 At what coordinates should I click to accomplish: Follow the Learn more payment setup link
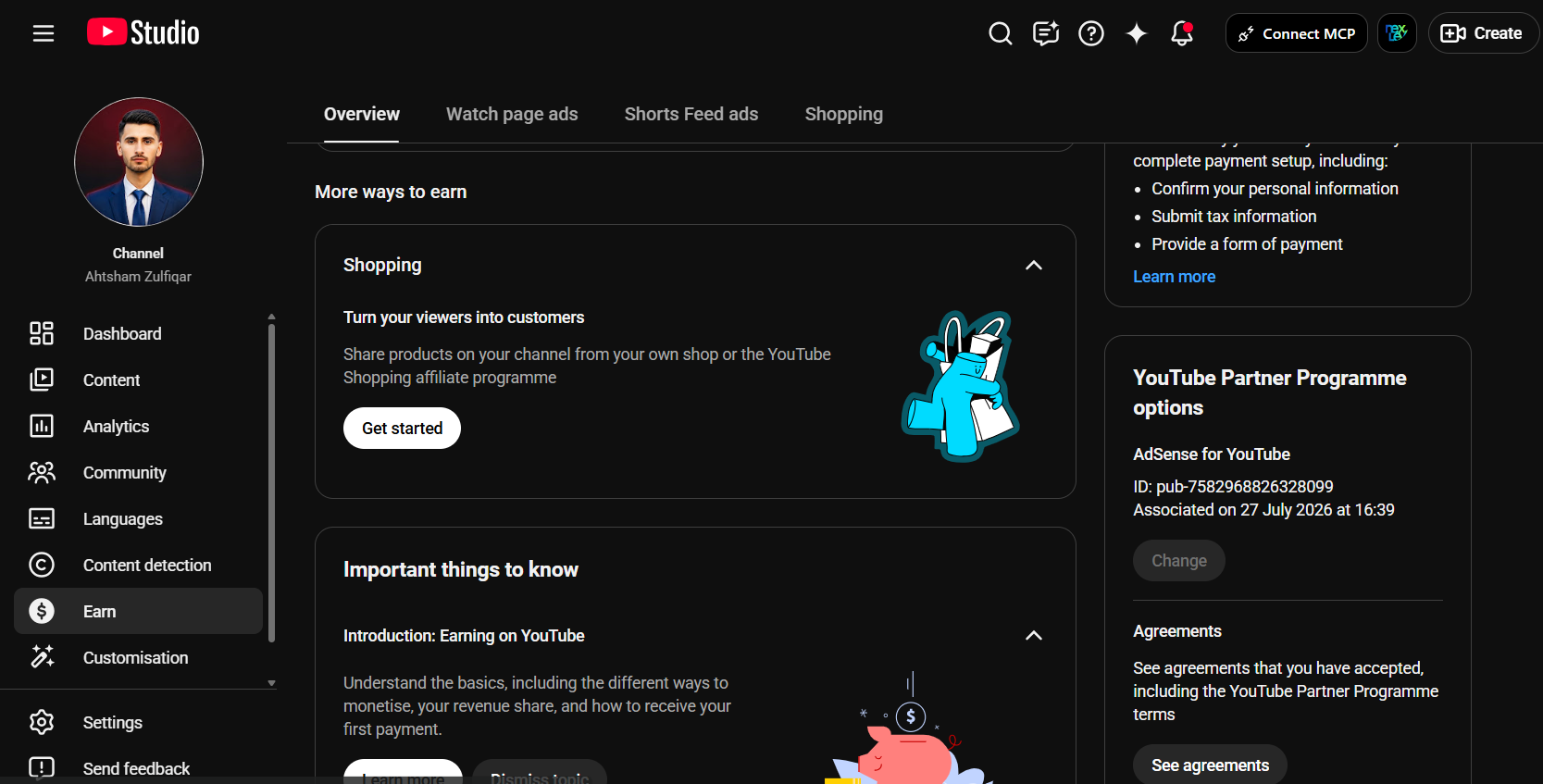pyautogui.click(x=1175, y=277)
